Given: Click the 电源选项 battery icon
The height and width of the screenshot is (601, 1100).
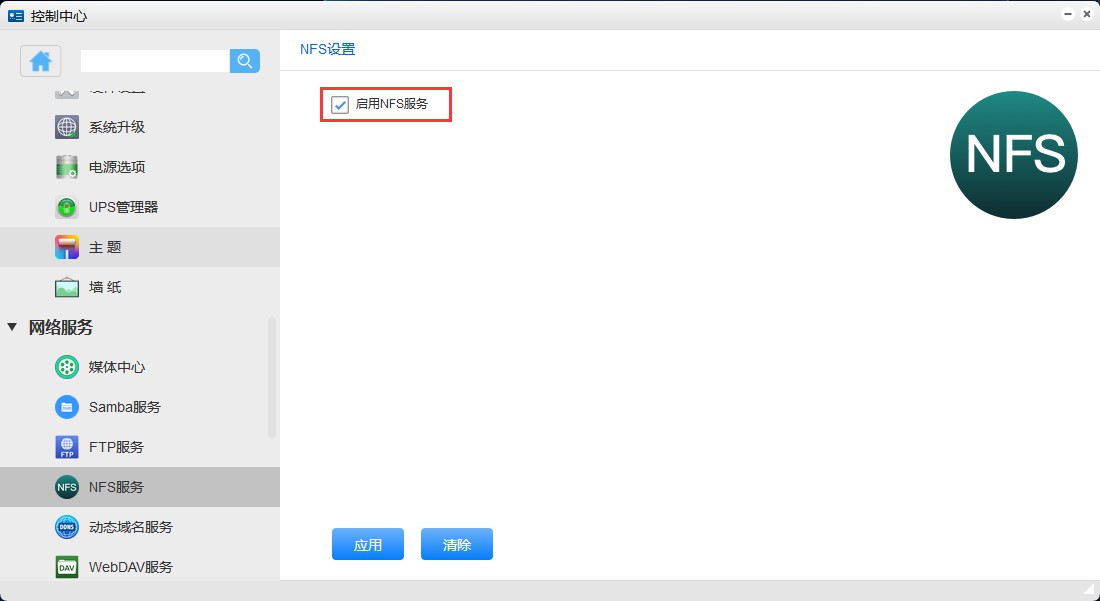Looking at the screenshot, I should [67, 167].
